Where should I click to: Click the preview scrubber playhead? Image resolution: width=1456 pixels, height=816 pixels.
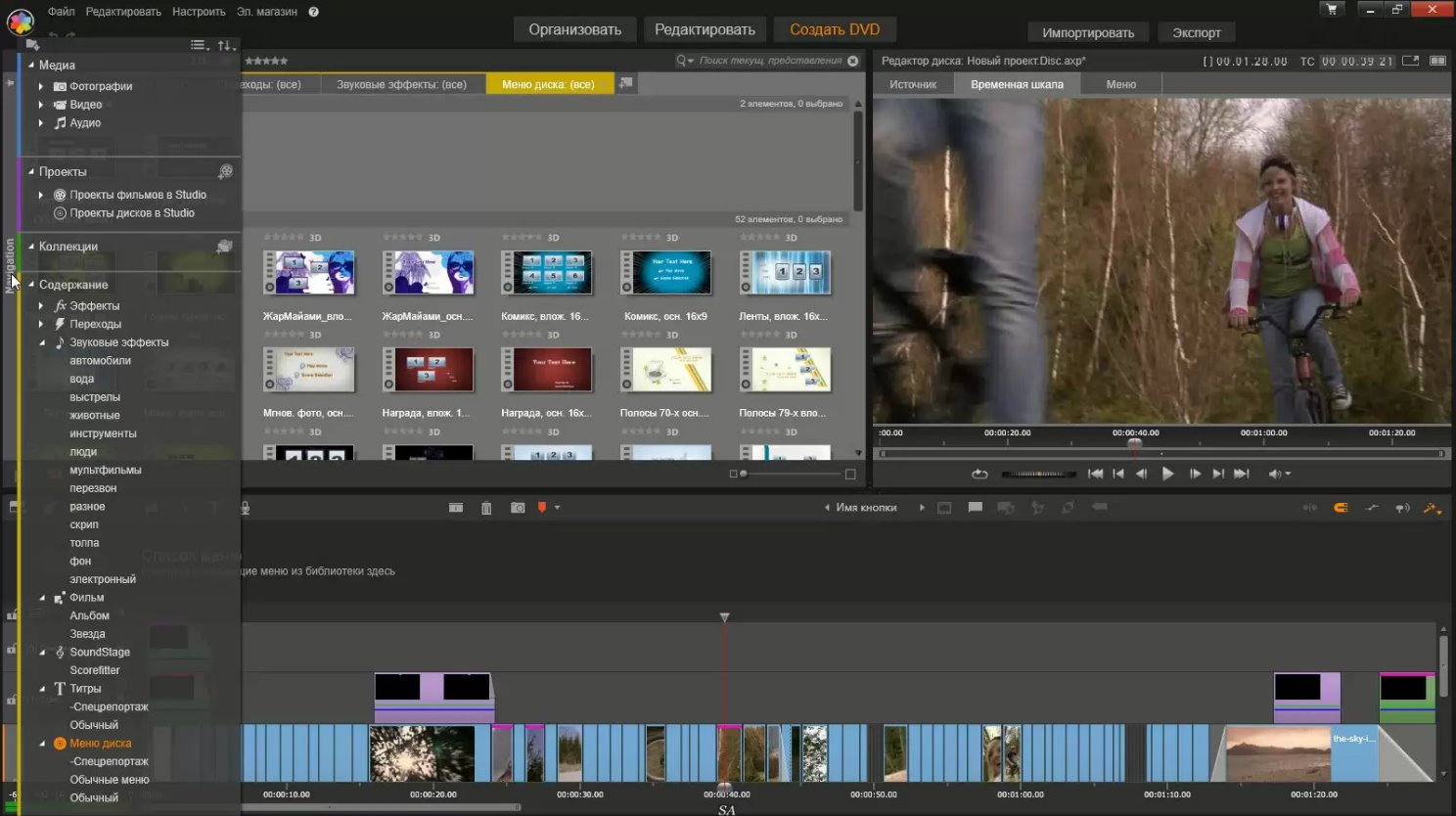(x=1135, y=443)
